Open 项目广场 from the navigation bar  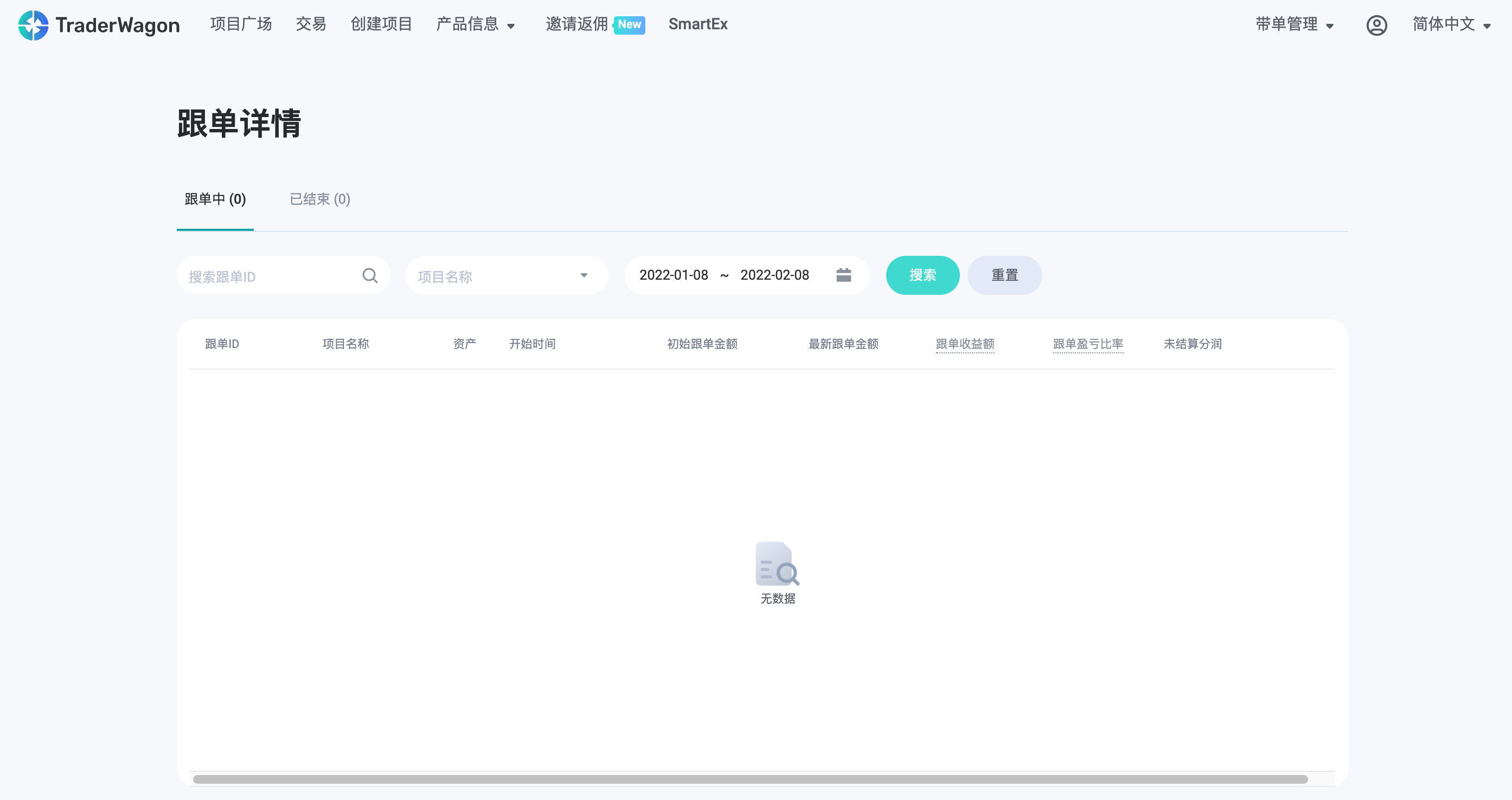point(241,24)
